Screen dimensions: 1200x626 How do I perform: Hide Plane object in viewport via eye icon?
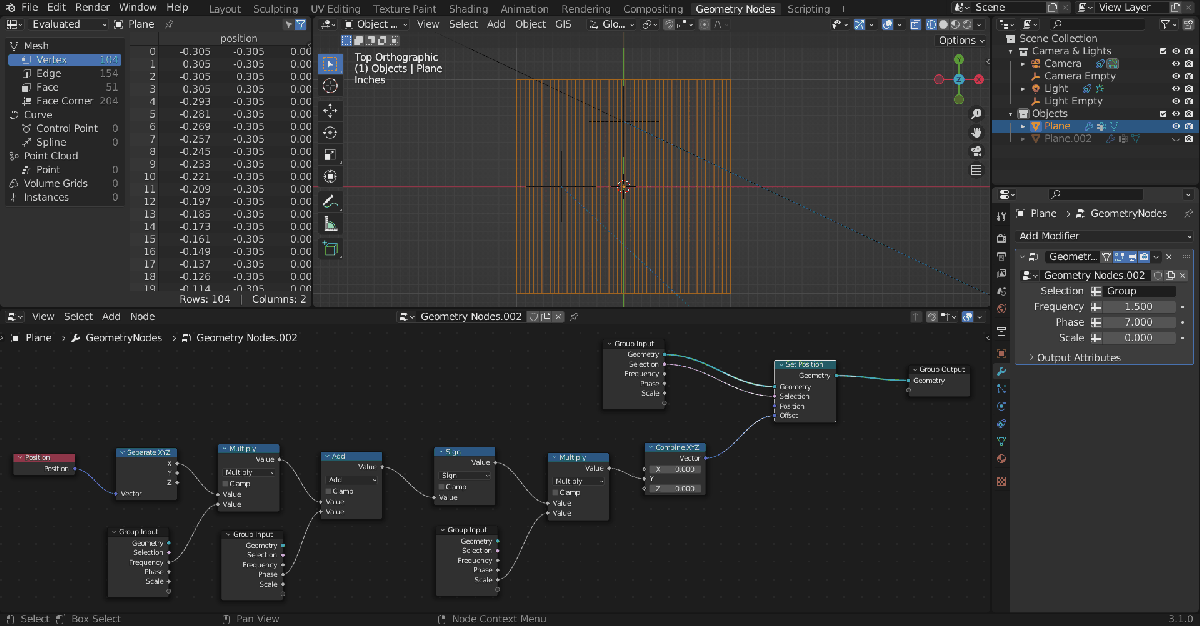click(1175, 126)
